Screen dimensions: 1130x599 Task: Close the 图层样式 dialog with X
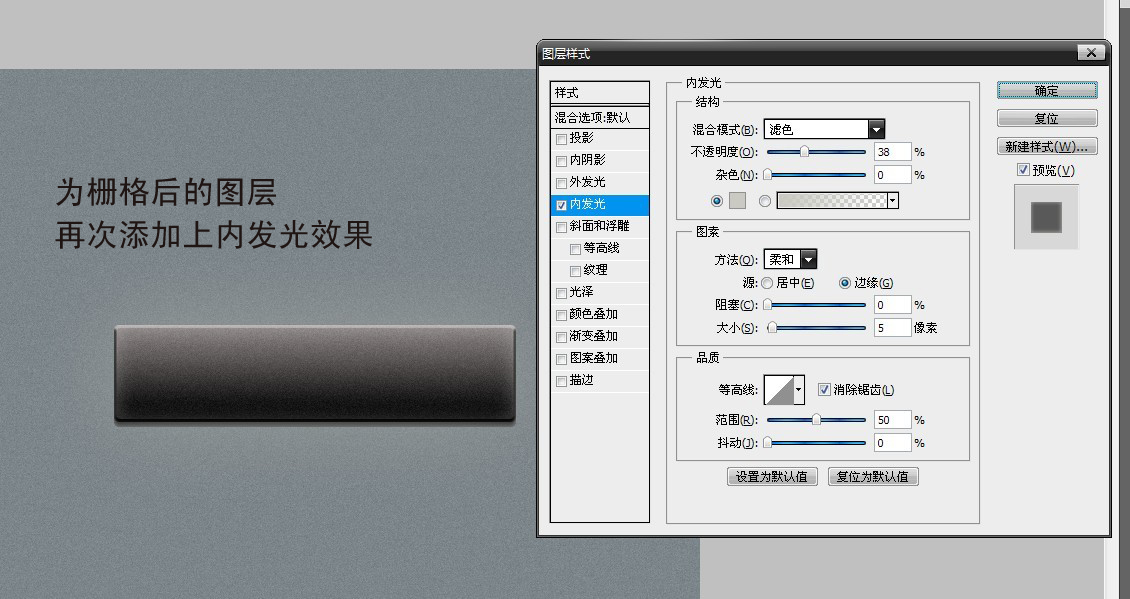[x=1090, y=53]
